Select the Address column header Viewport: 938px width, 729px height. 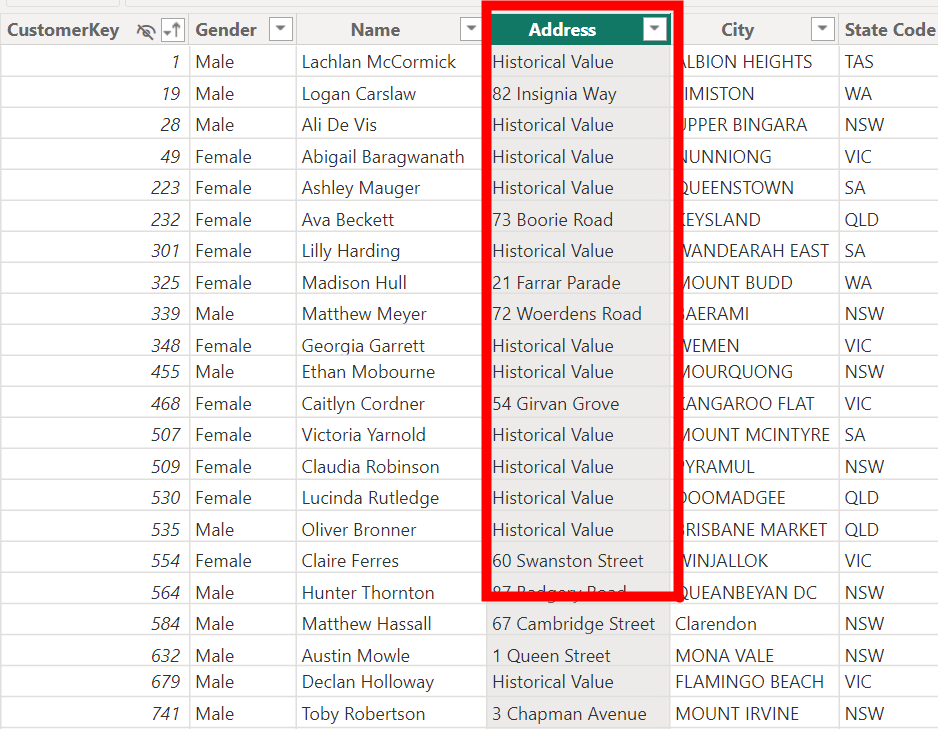[562, 30]
